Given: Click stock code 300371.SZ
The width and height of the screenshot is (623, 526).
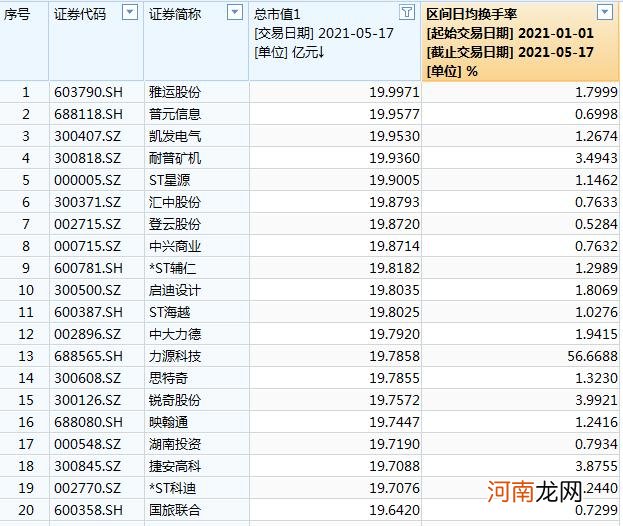Looking at the screenshot, I should click(87, 202).
